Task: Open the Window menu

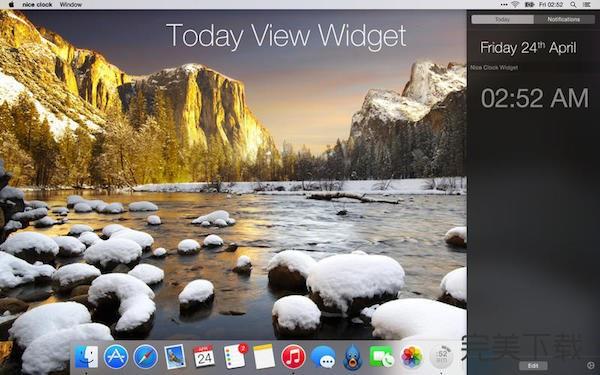Action: pos(71,5)
